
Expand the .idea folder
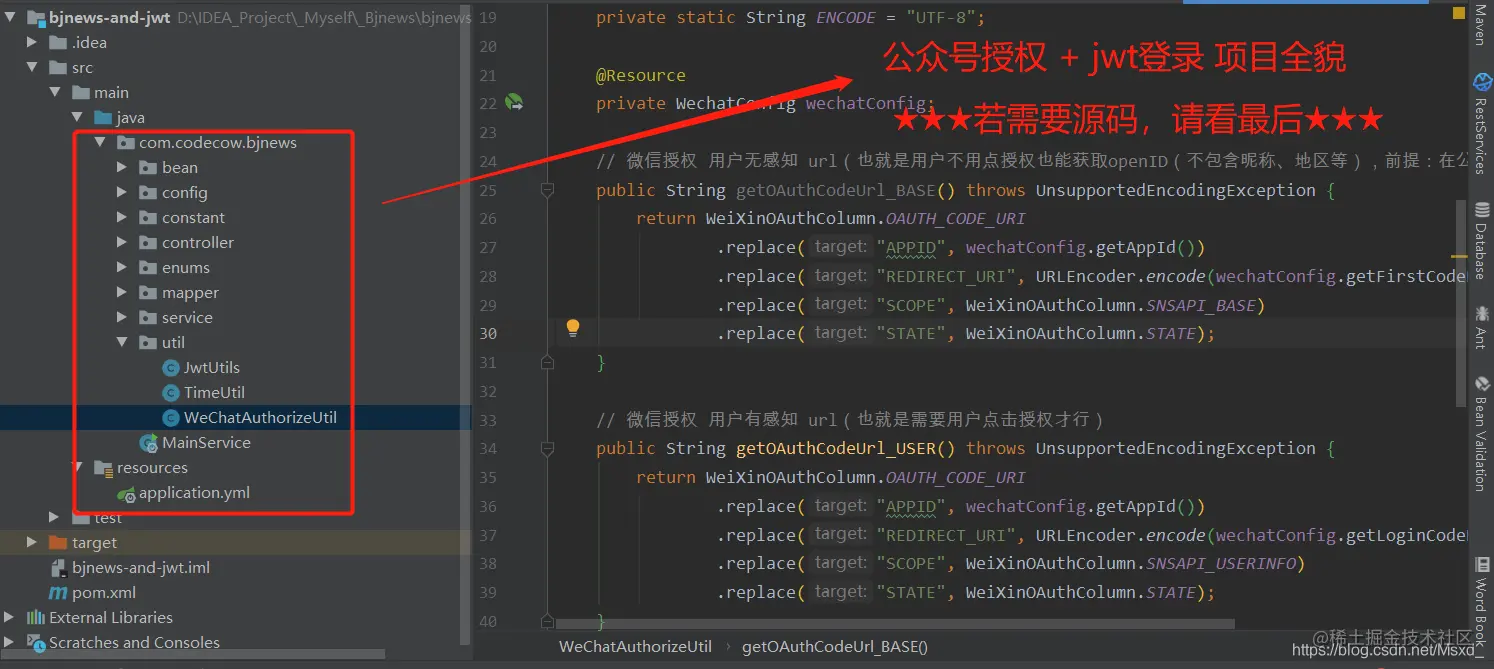click(32, 43)
